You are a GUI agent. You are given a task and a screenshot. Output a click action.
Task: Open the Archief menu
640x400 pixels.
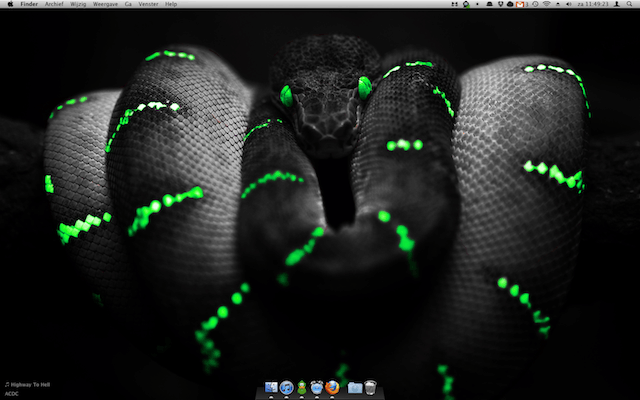(x=54, y=4)
